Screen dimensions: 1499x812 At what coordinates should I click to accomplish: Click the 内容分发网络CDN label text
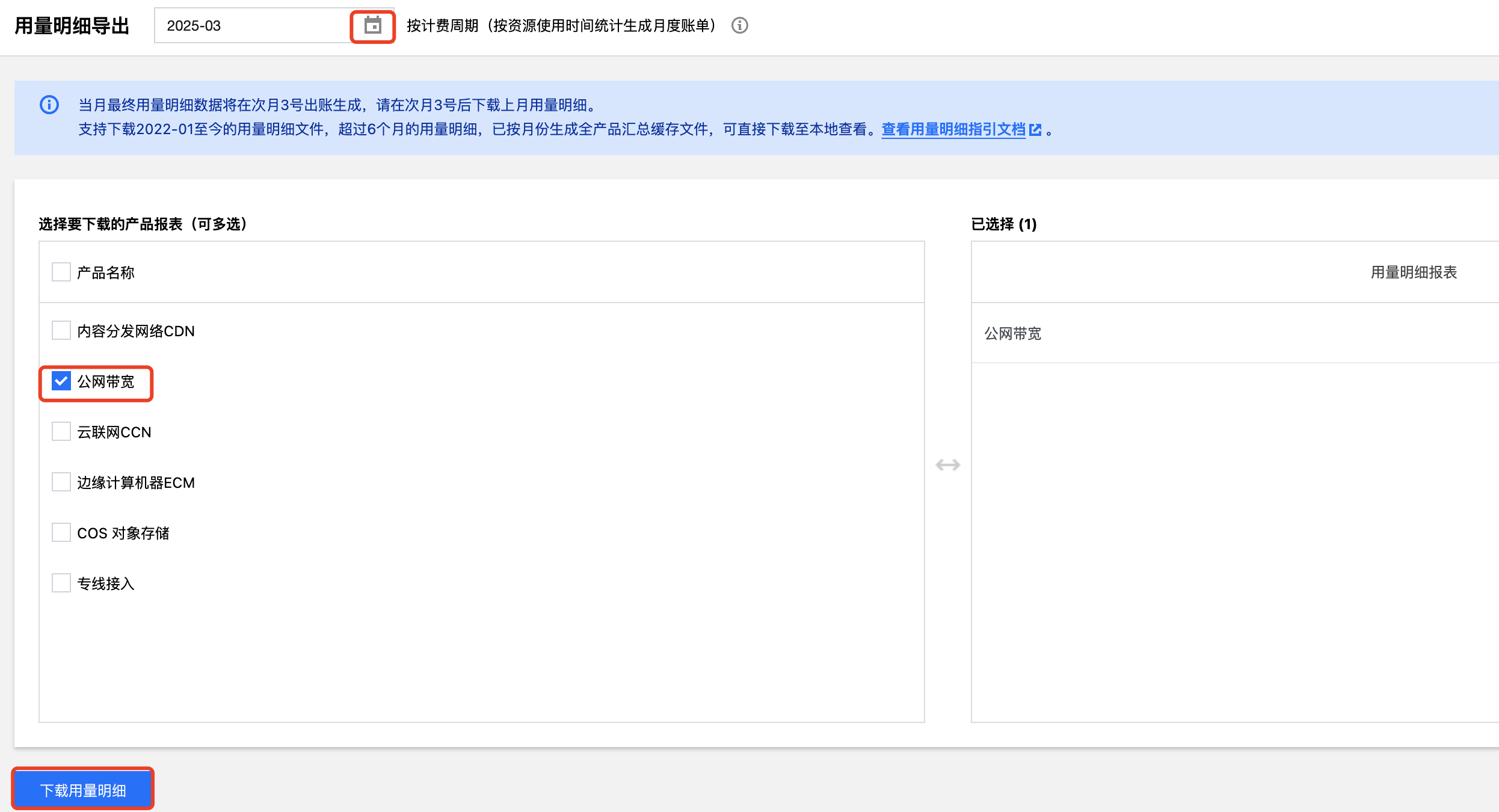tap(136, 331)
